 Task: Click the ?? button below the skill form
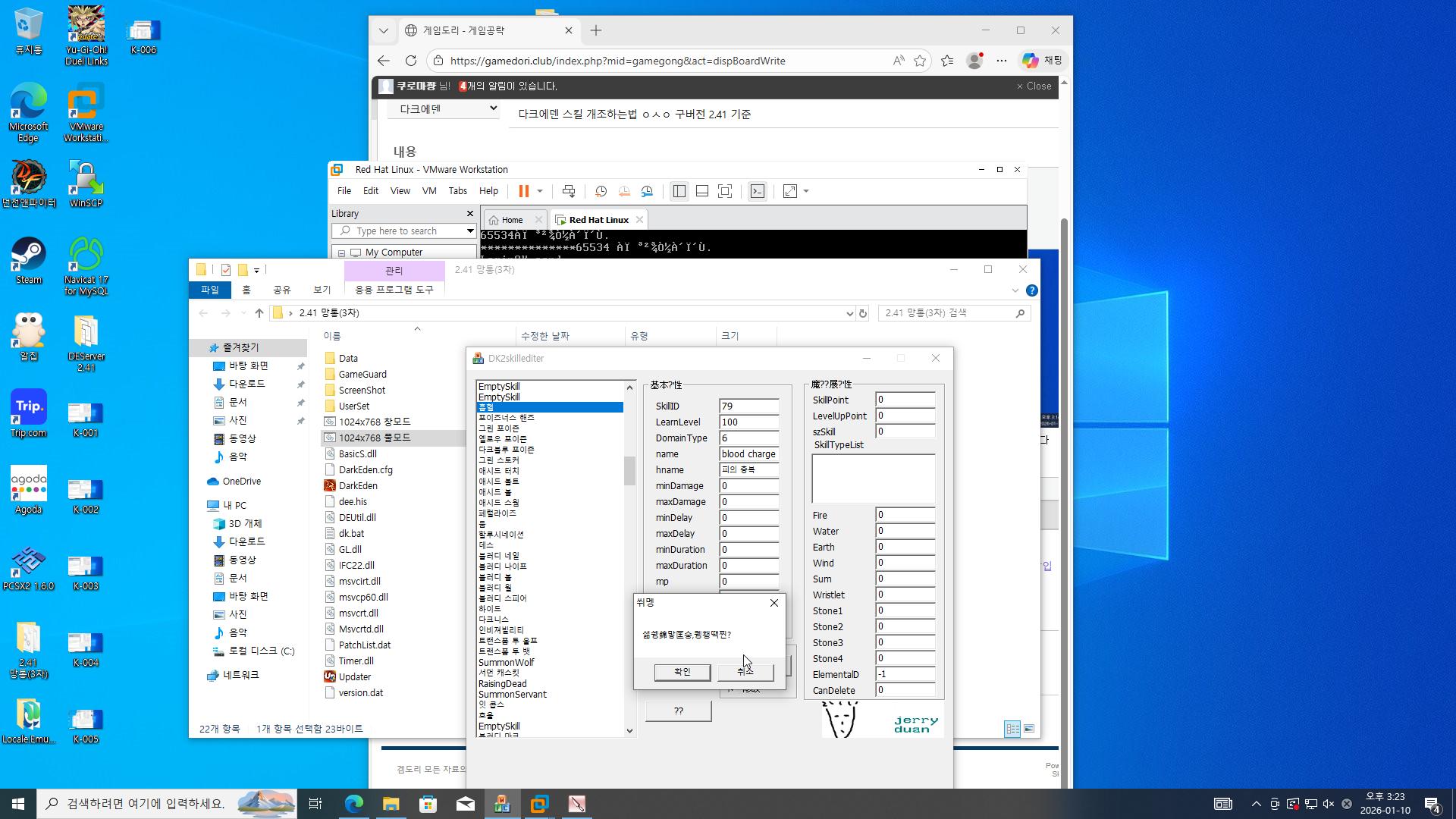[x=678, y=711]
